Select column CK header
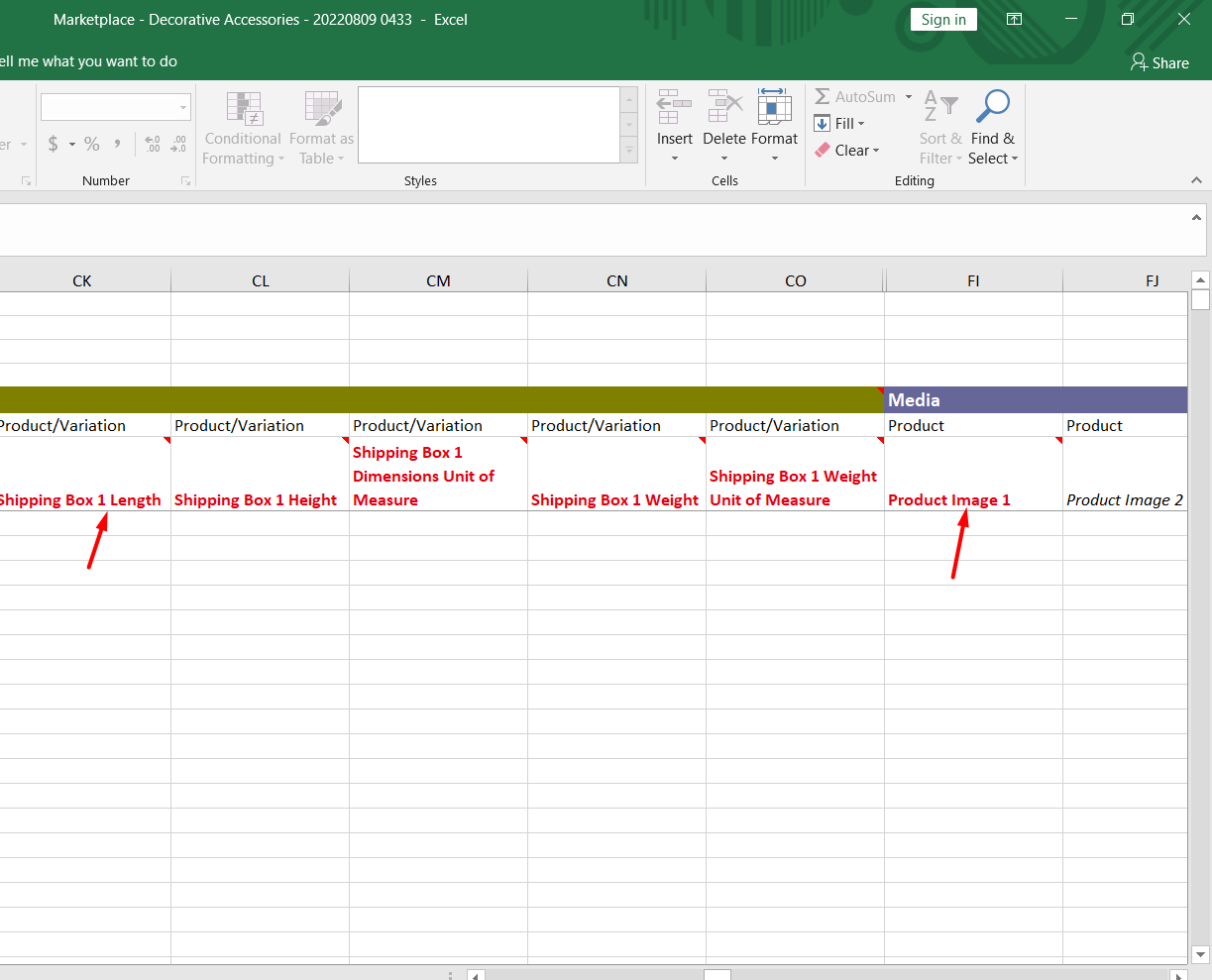Screen dimensions: 1212x980 82,280
